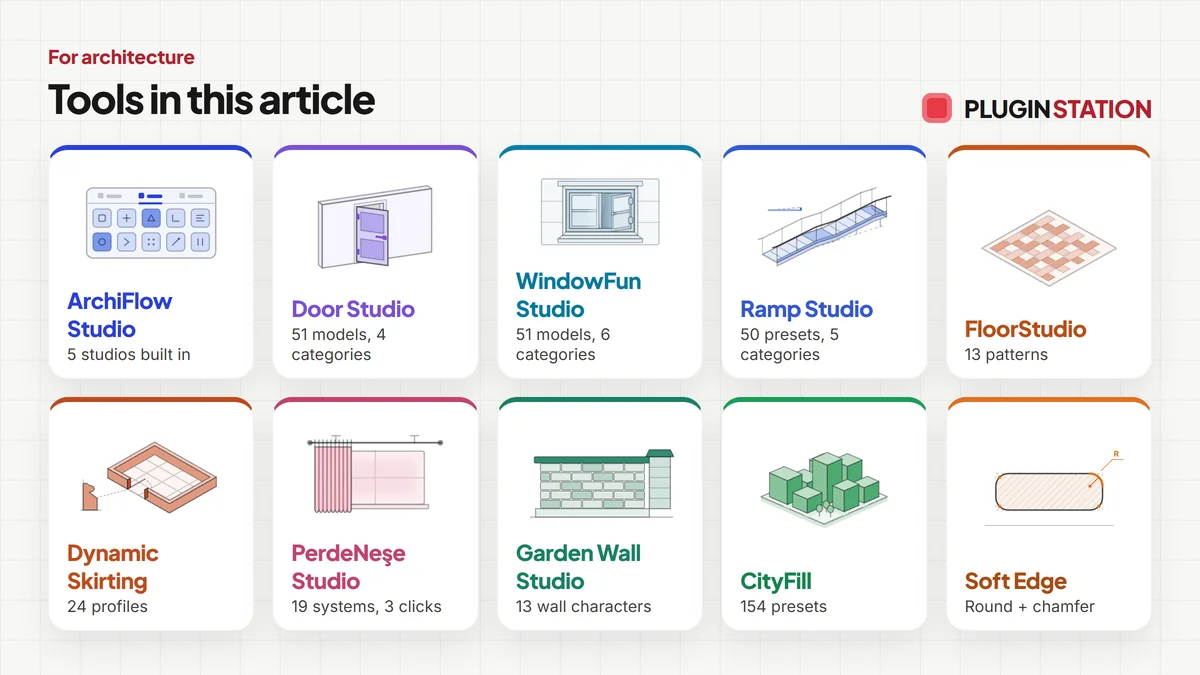Open the Dynamic Skirting title

tap(113, 567)
